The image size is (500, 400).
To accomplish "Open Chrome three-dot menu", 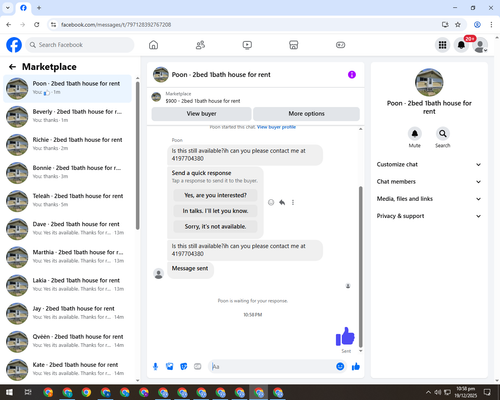I will (x=491, y=25).
